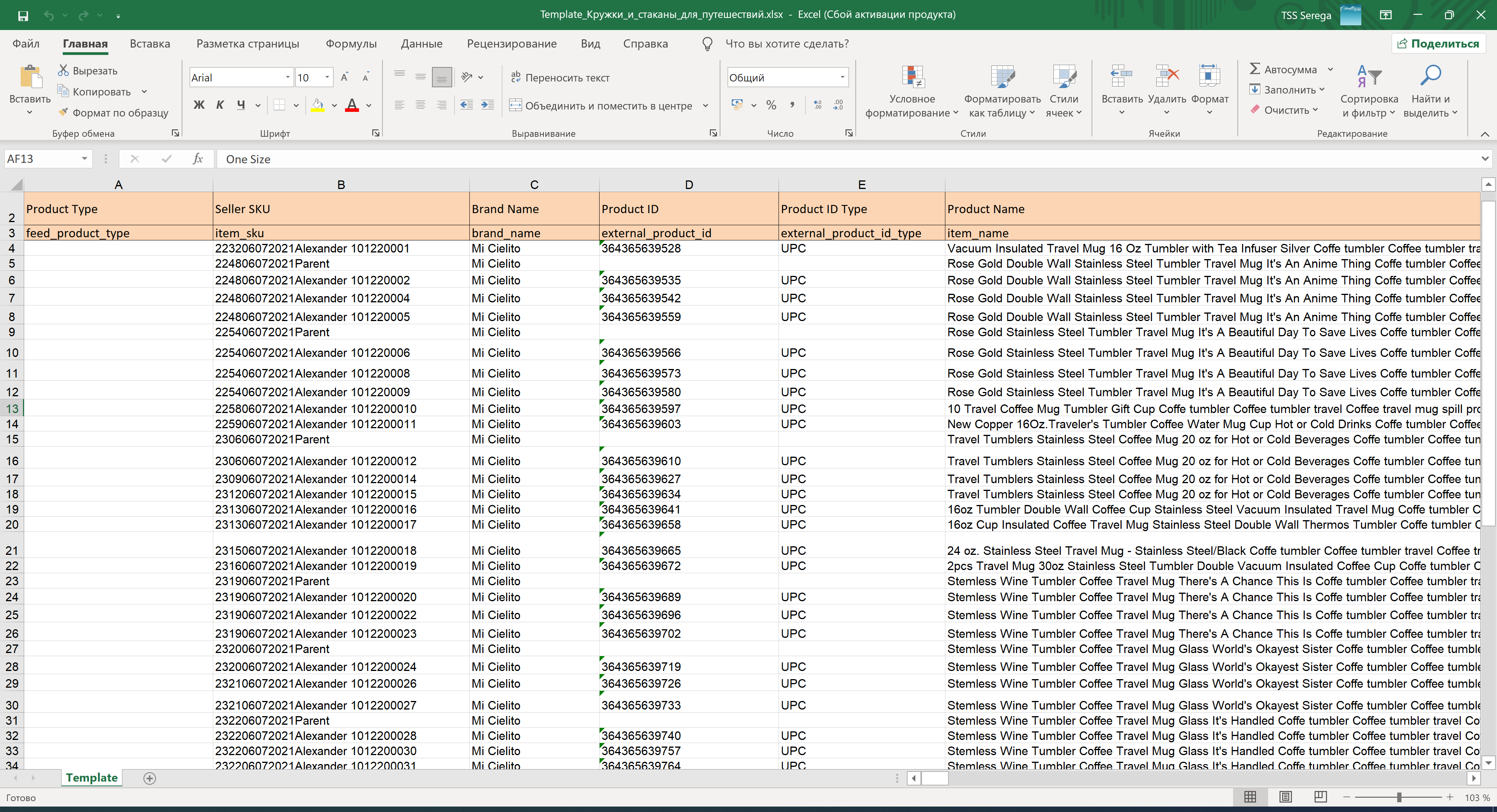
Task: Switch to the Формулы ribbon tab
Action: 351,44
